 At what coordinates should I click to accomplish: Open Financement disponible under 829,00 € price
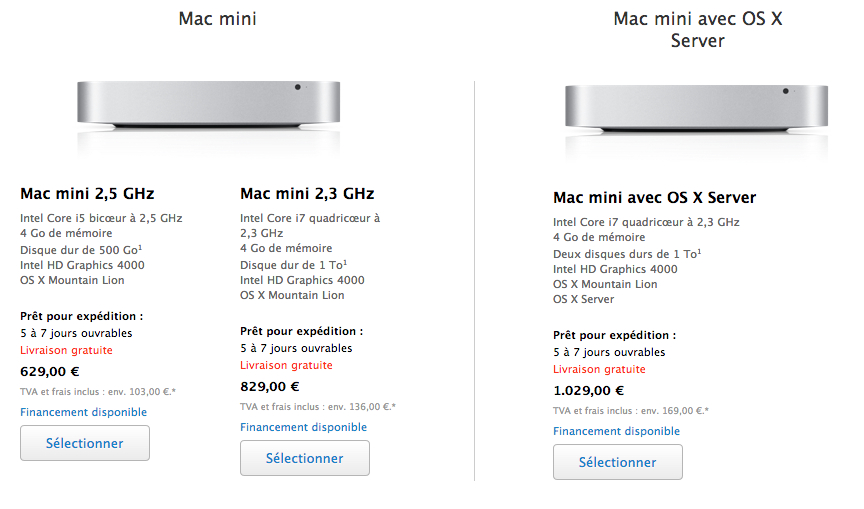[304, 427]
